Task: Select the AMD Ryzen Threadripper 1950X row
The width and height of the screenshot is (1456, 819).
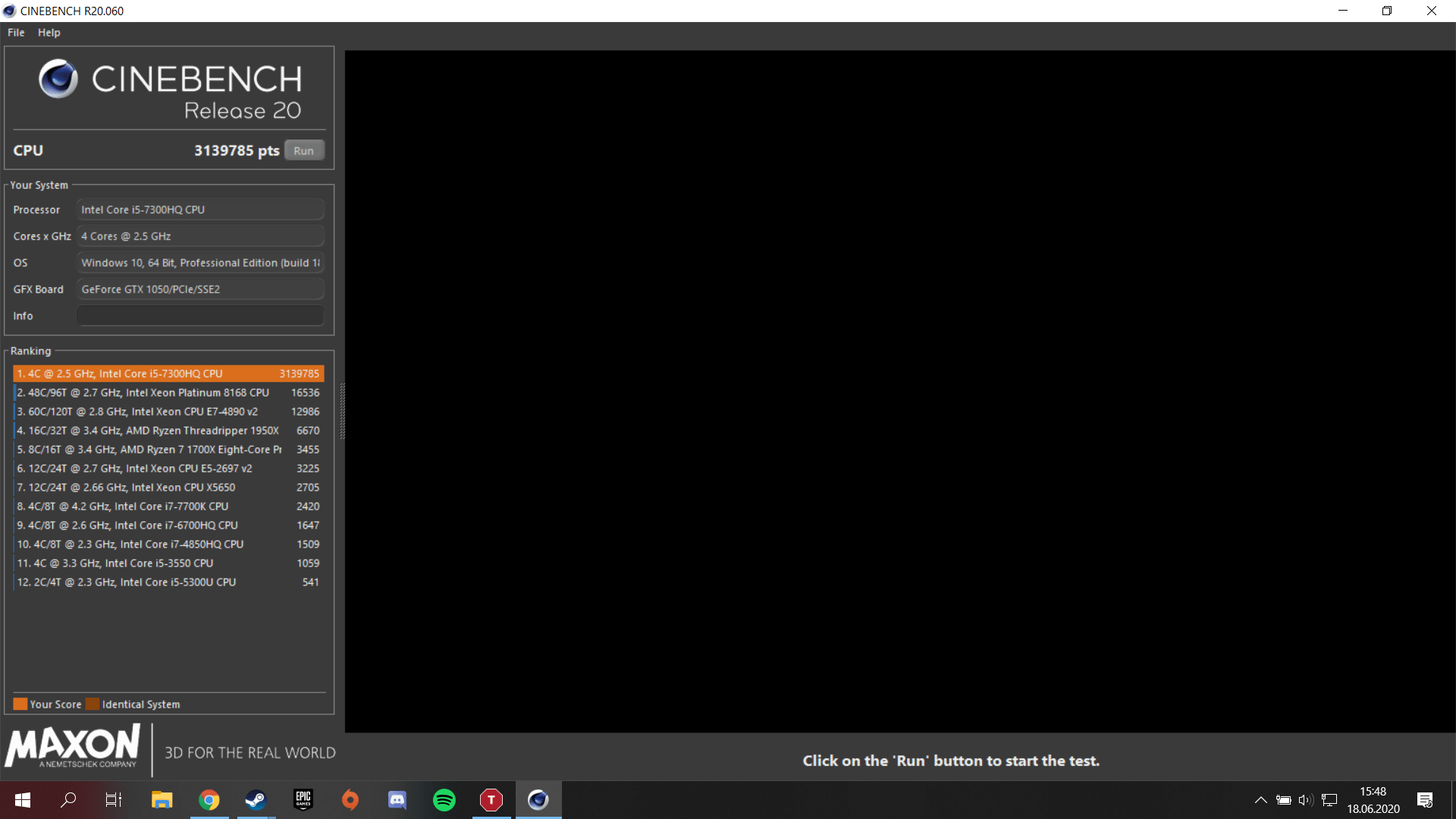Action: (x=168, y=431)
